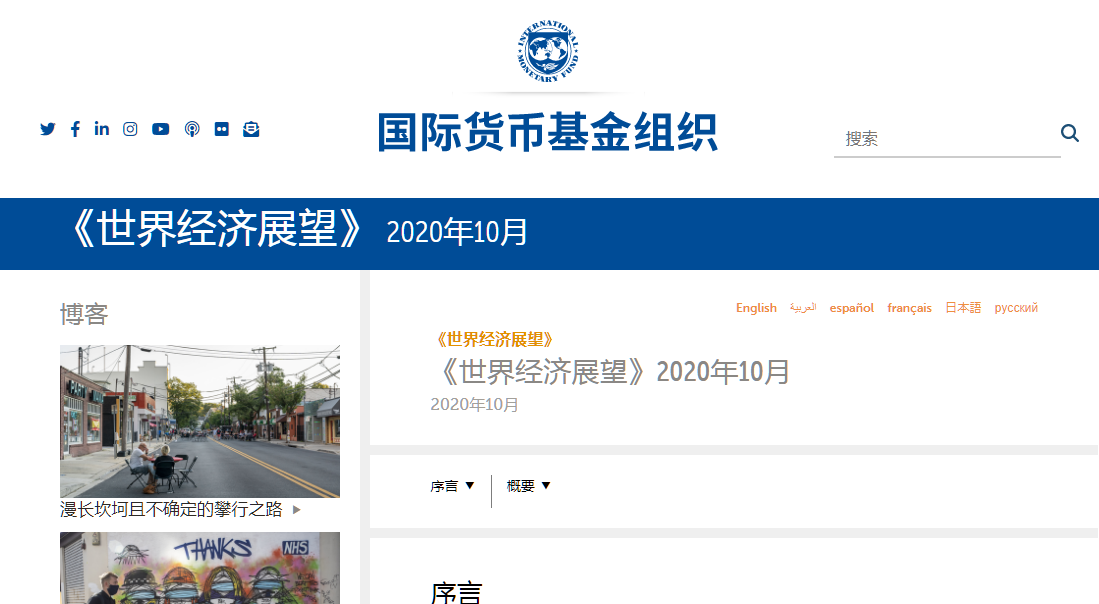The width and height of the screenshot is (1099, 604).
Task: Open the street scene blog thumbnail
Action: click(x=200, y=421)
